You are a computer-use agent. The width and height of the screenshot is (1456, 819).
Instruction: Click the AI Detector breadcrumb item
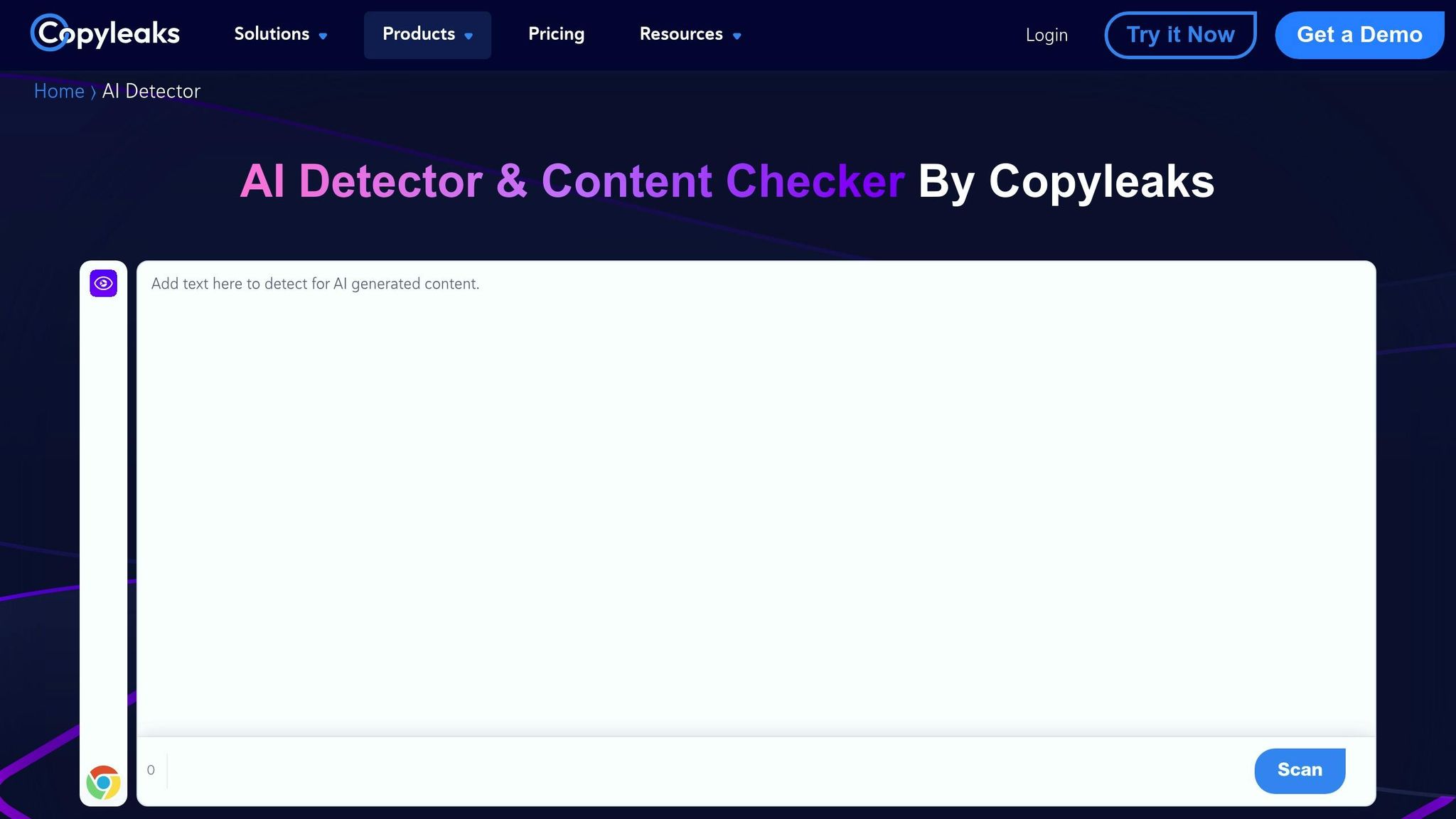(151, 91)
